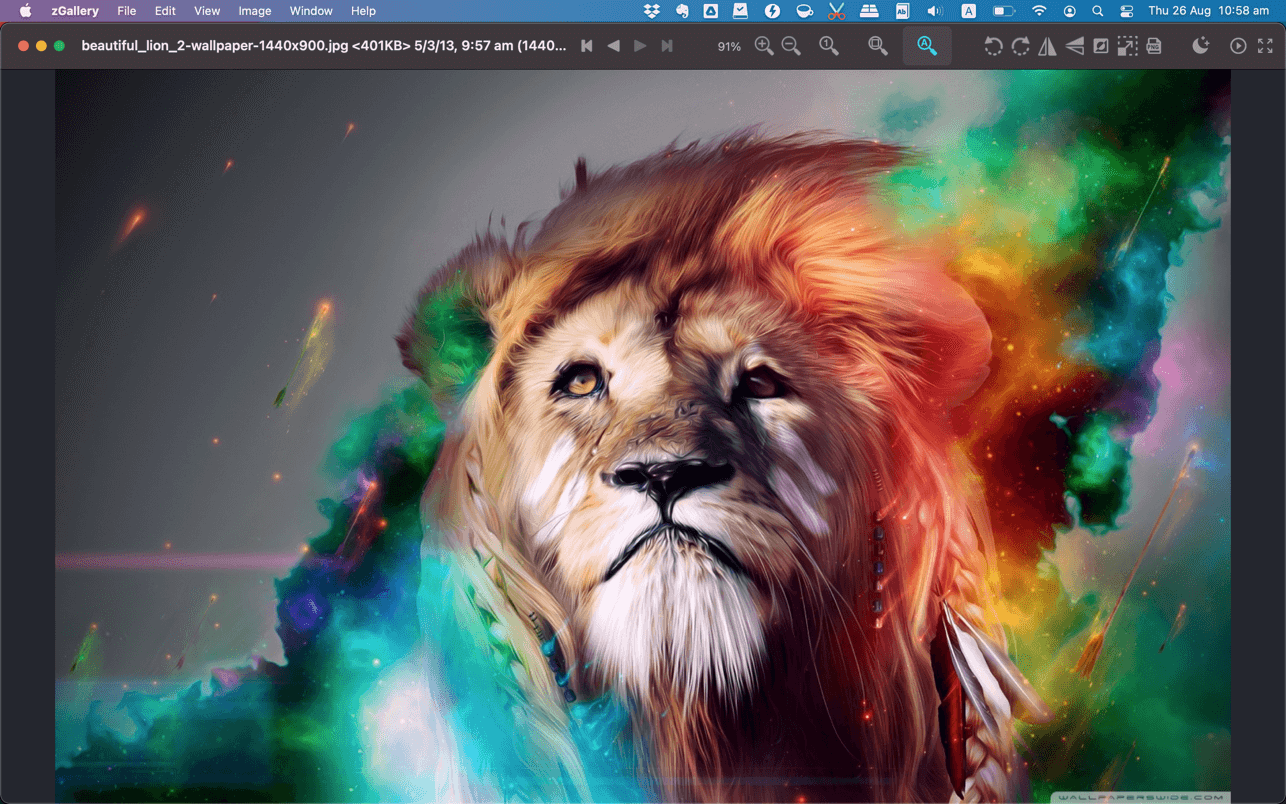
Task: Start the slideshow play button
Action: (x=1238, y=46)
